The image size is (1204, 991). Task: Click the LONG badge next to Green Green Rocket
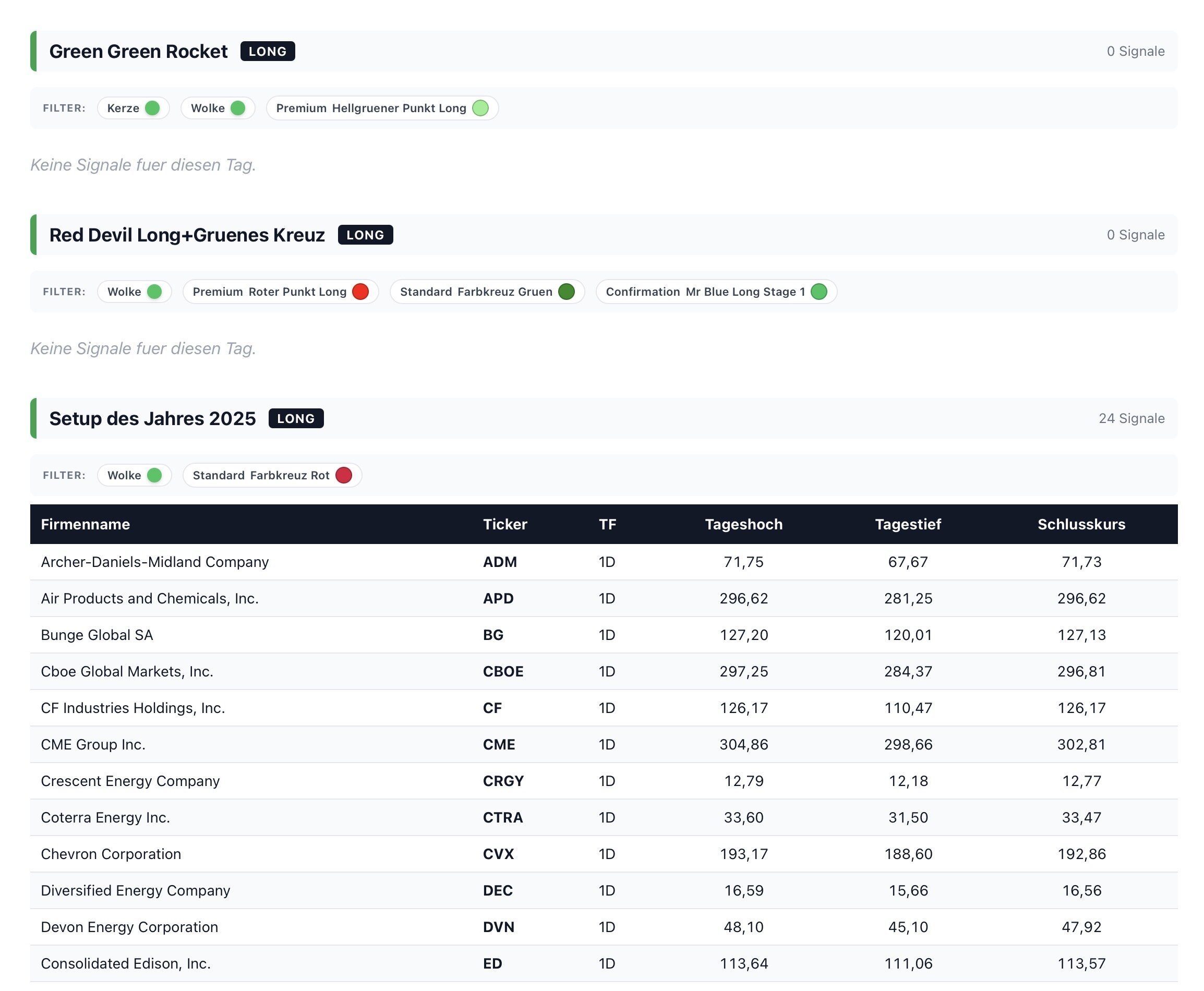267,52
